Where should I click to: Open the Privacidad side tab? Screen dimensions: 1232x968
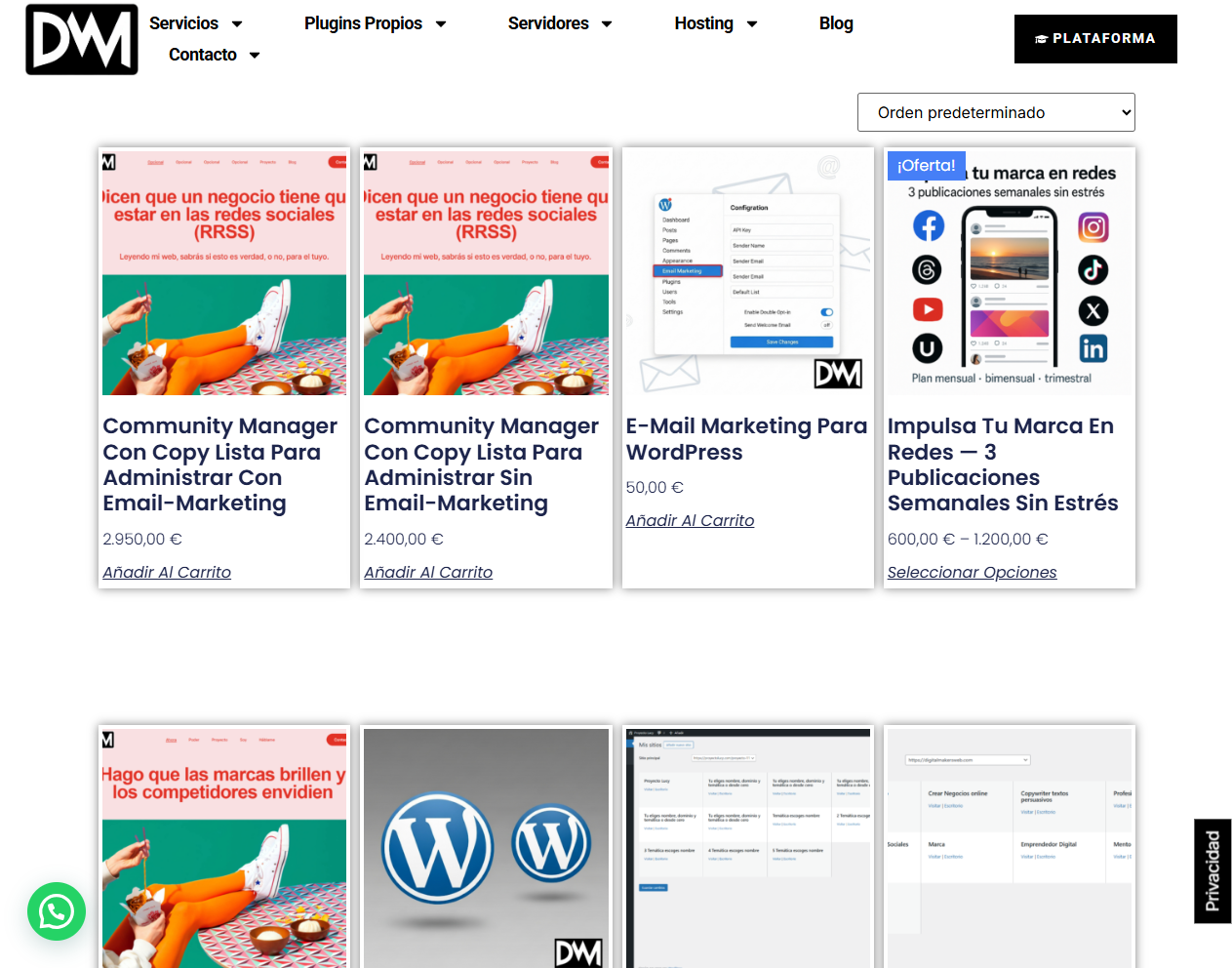(x=1212, y=870)
